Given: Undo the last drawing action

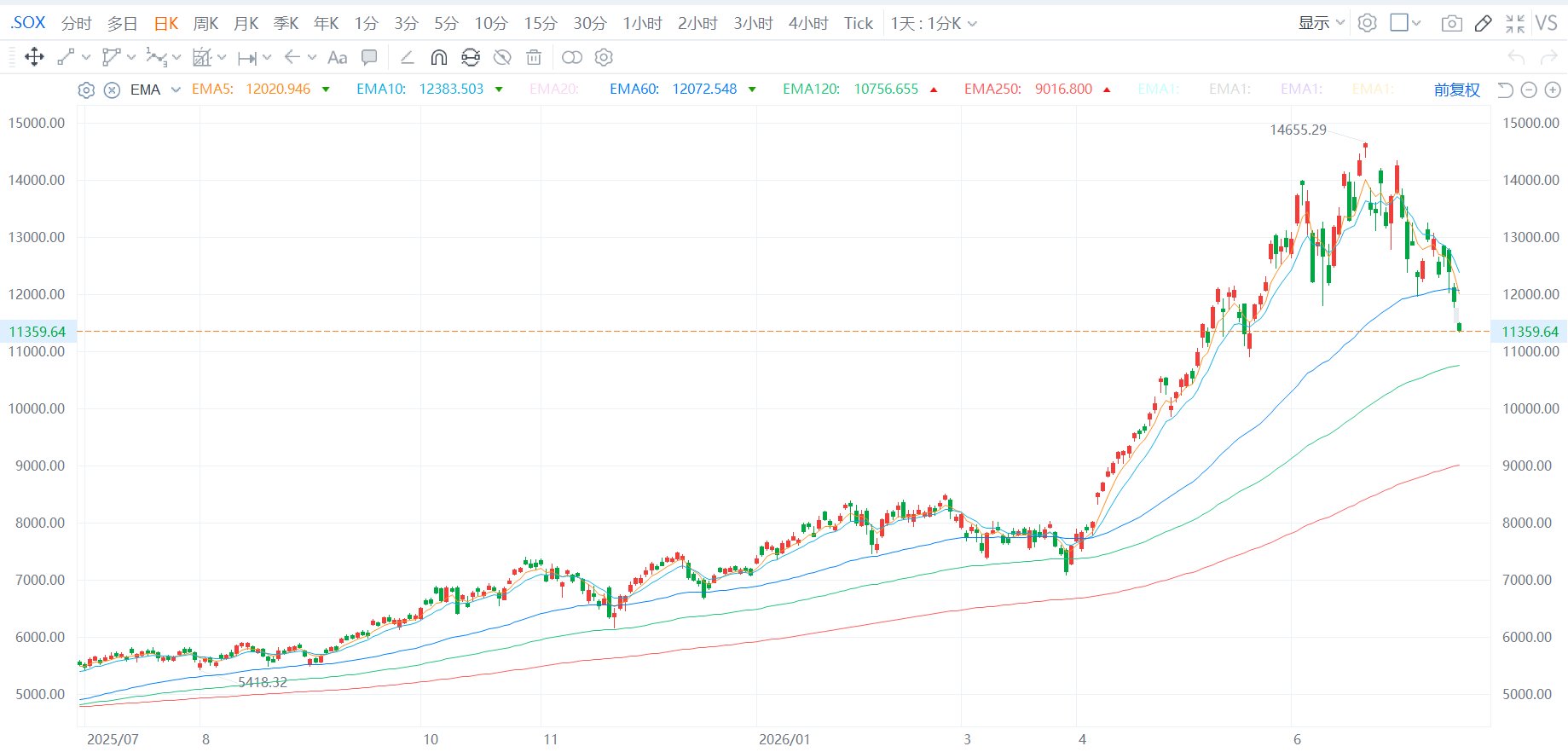Looking at the screenshot, I should pos(1516,57).
